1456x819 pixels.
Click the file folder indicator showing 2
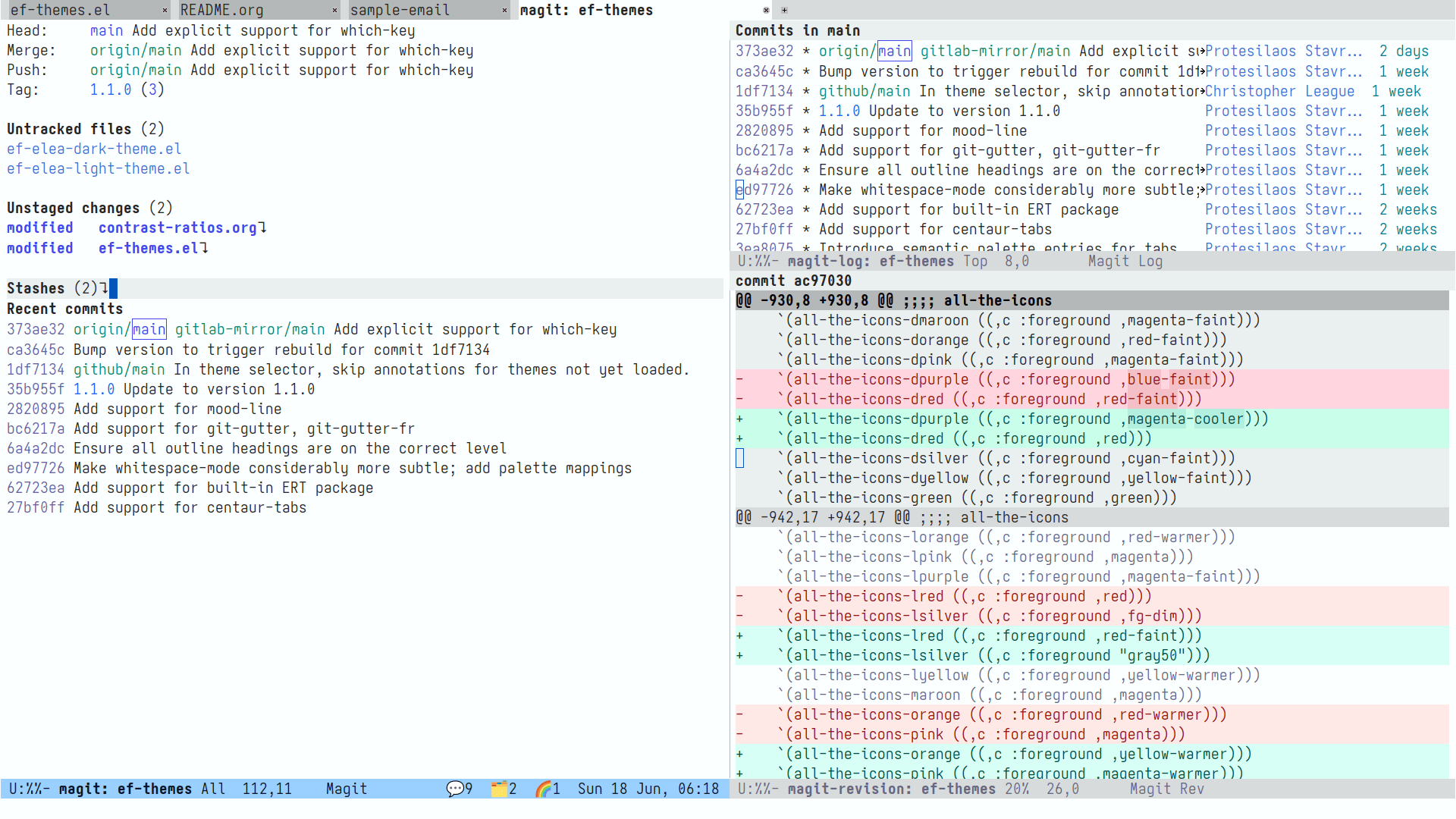tap(504, 789)
